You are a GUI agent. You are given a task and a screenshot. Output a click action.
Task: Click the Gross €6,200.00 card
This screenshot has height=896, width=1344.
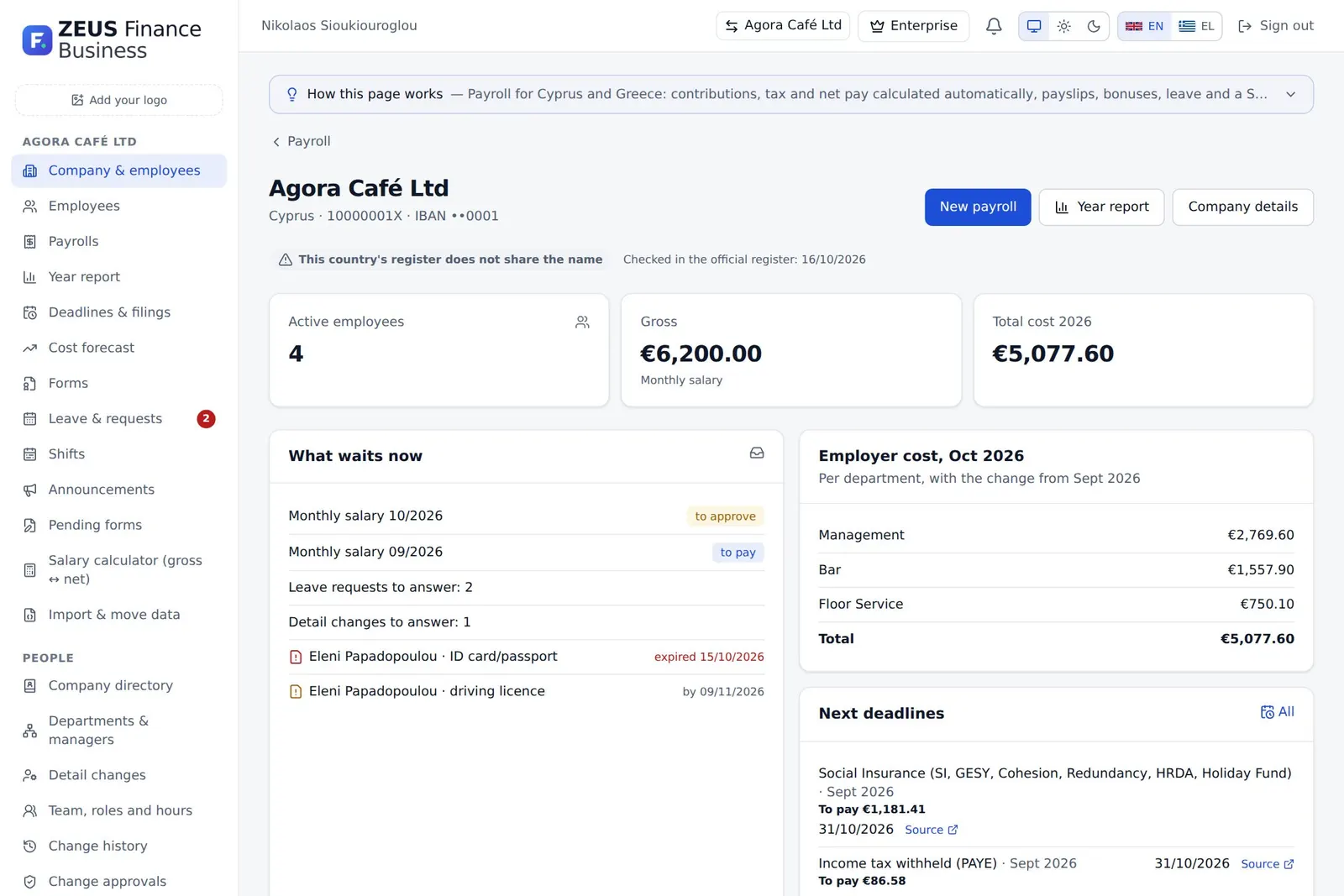click(x=790, y=350)
